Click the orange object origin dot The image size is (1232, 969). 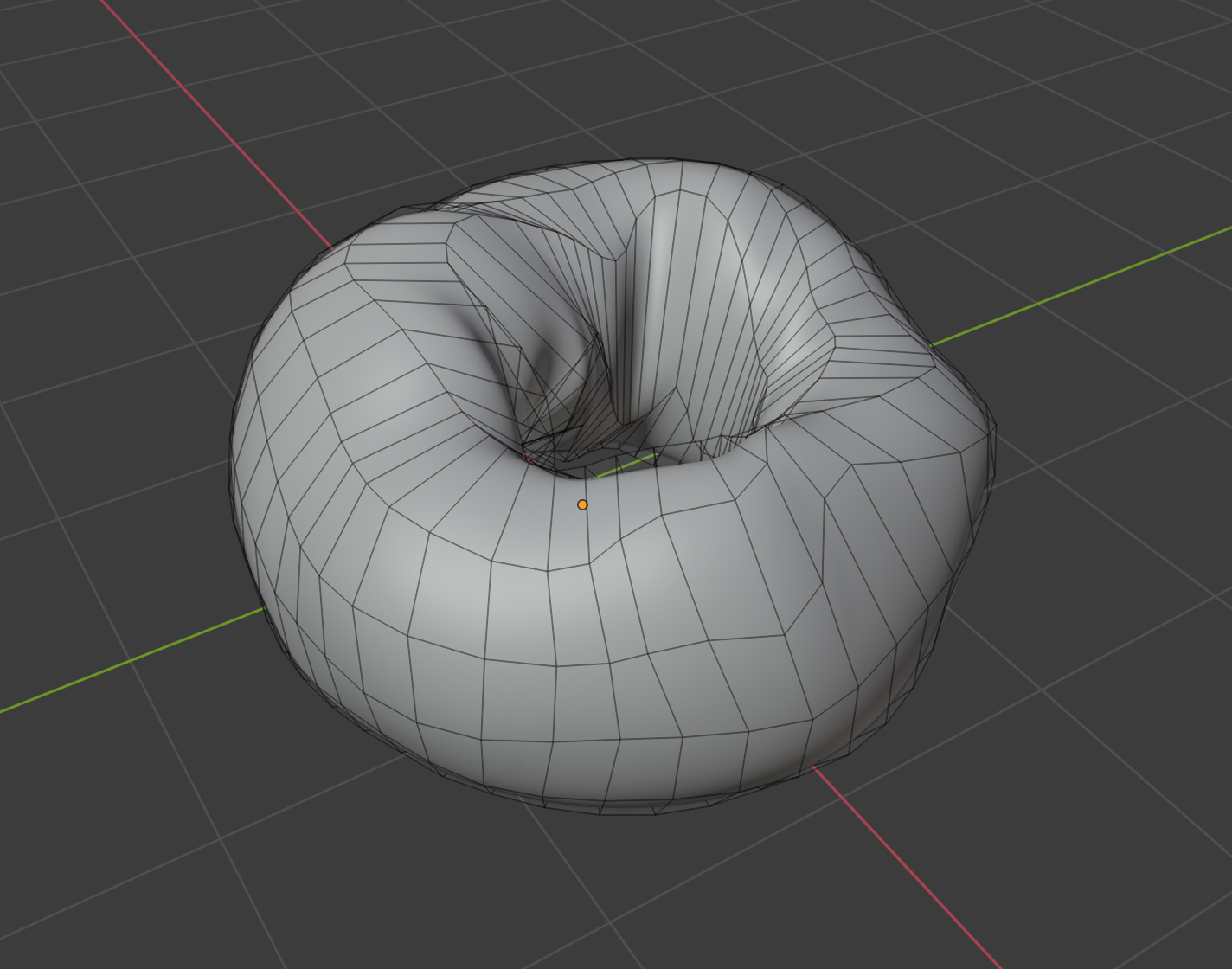point(582,504)
